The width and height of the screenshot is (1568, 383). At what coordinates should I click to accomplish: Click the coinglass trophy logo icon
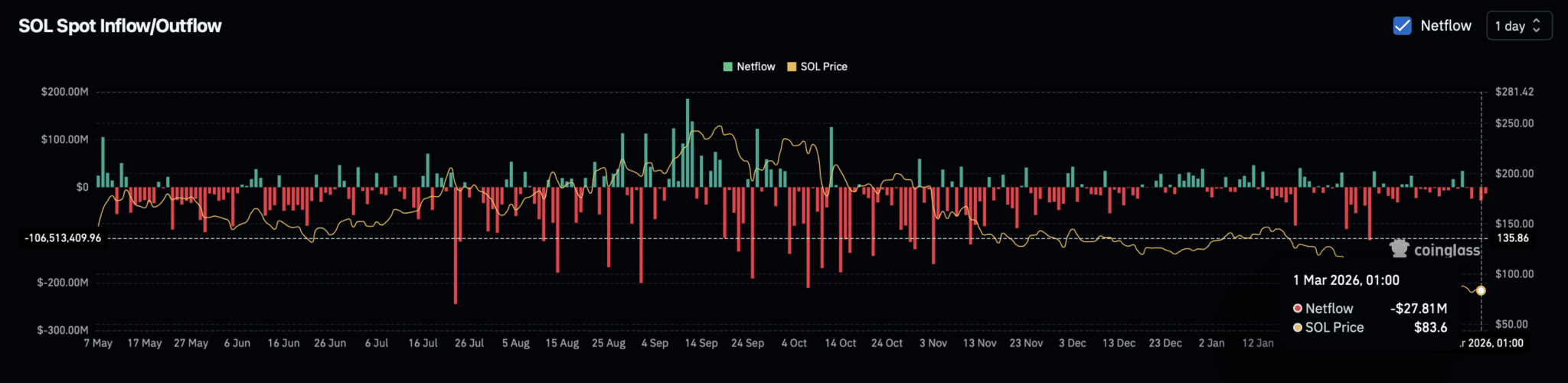tap(1400, 249)
